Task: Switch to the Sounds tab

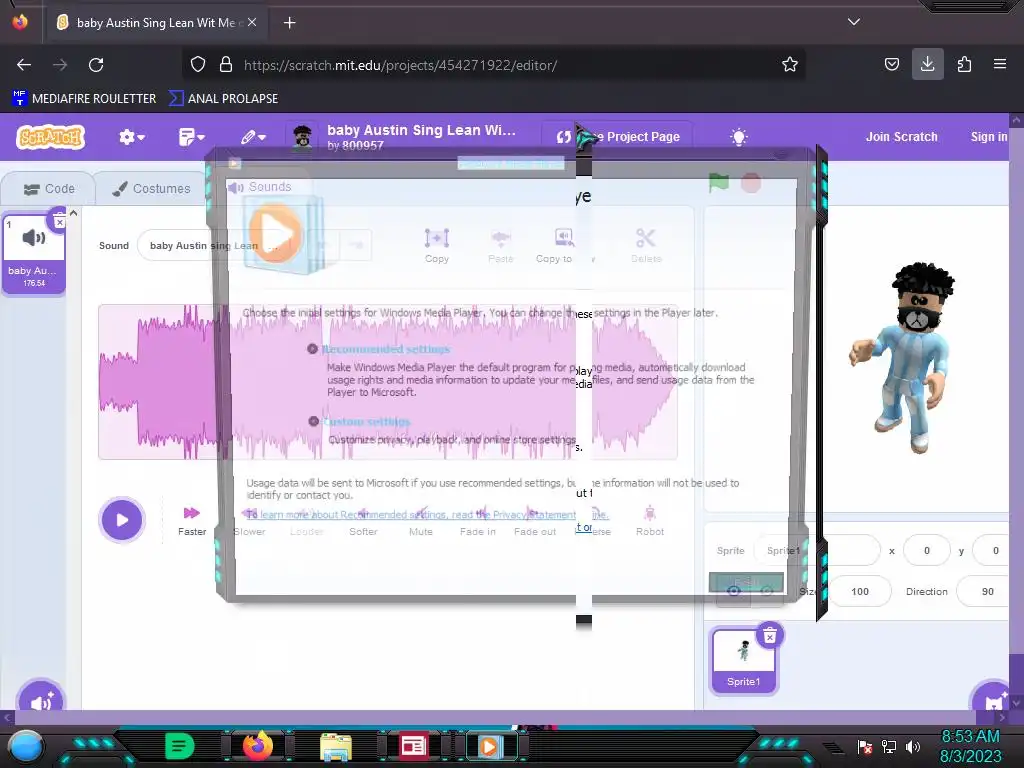Action: click(x=260, y=187)
